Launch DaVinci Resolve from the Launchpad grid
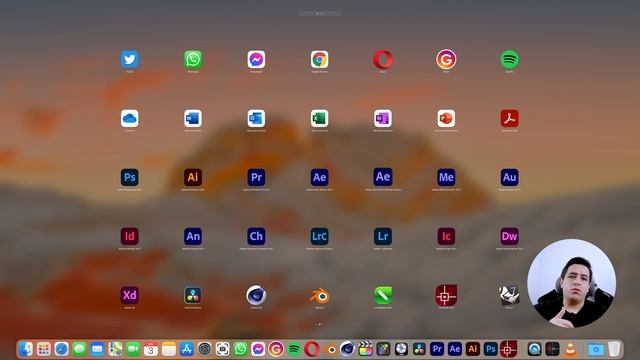 tap(193, 295)
